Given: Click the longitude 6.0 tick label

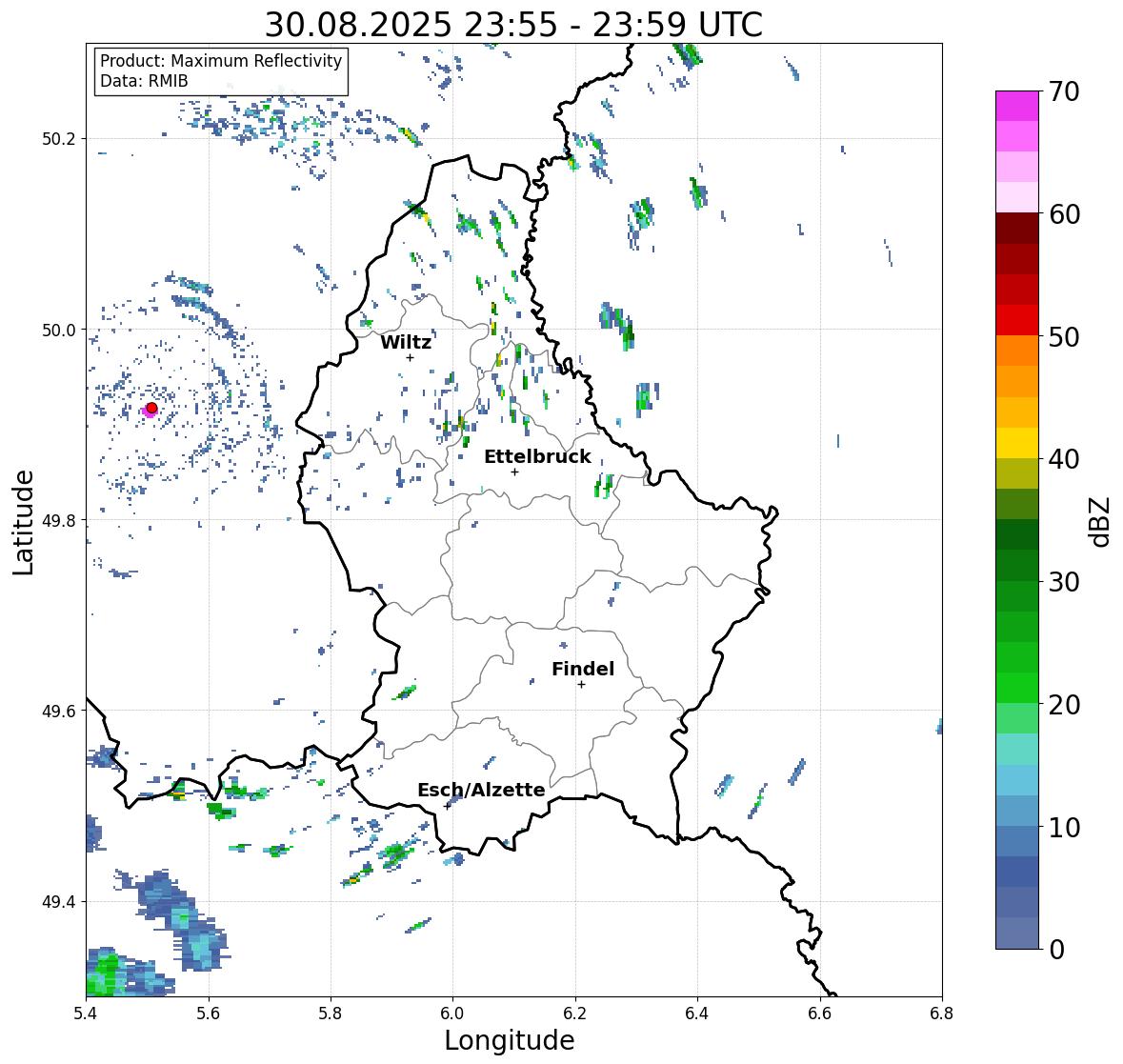Looking at the screenshot, I should tap(452, 1014).
